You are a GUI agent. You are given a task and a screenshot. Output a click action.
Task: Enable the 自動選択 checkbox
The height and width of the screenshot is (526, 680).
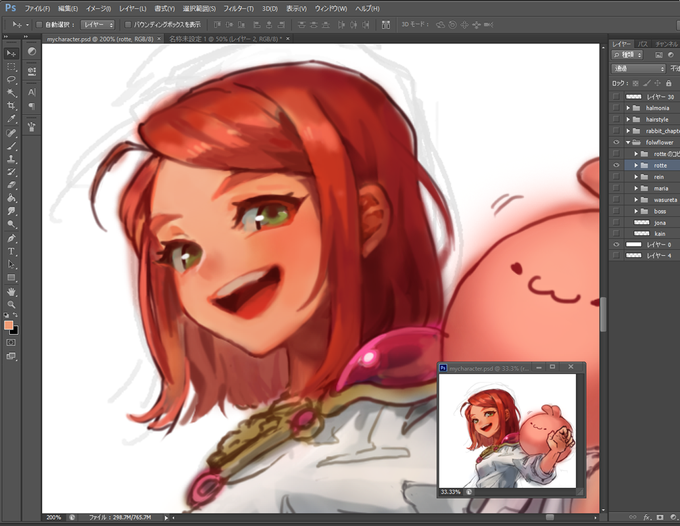click(x=39, y=25)
